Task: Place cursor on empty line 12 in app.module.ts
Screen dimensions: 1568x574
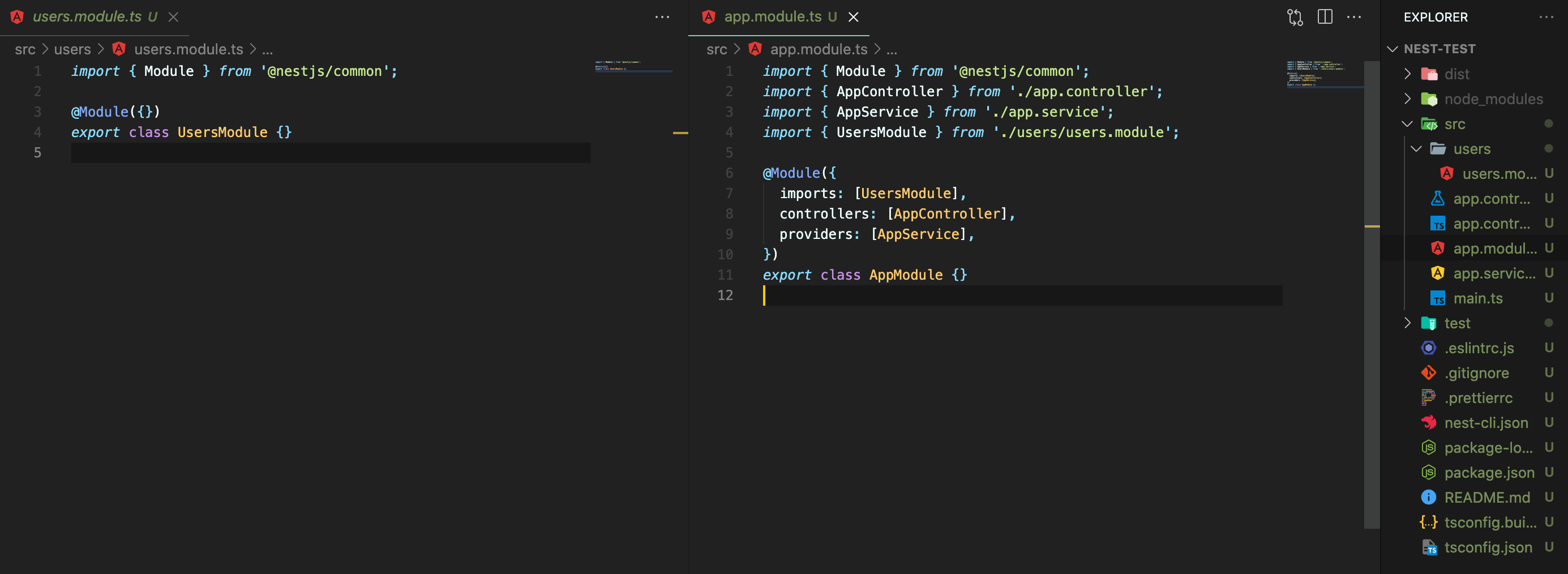Action: tap(1023, 295)
